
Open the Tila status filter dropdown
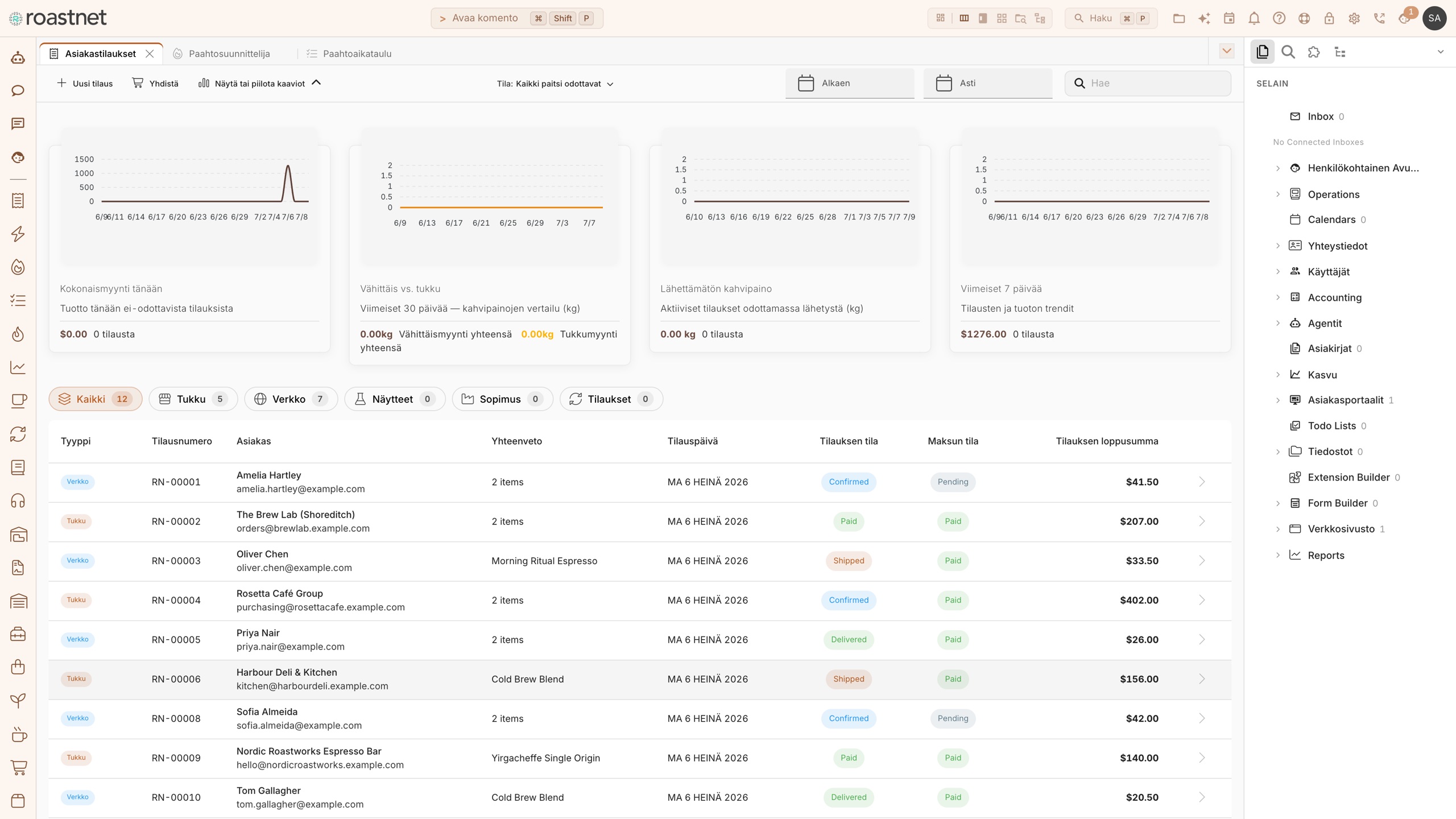555,84
